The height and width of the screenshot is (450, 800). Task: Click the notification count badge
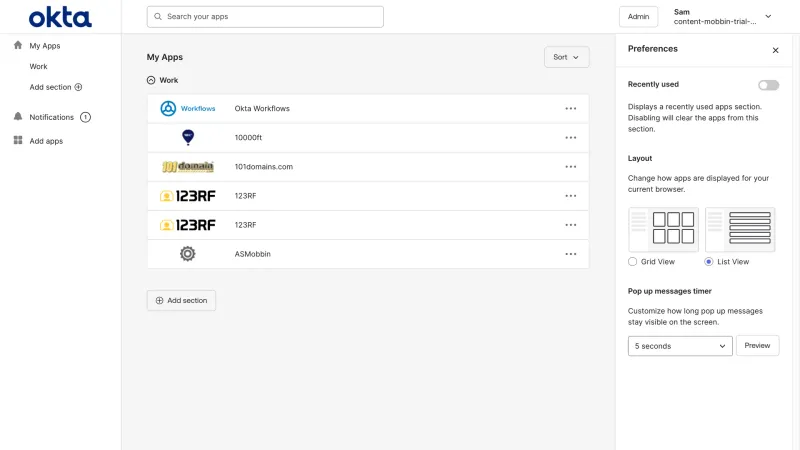tap(85, 117)
